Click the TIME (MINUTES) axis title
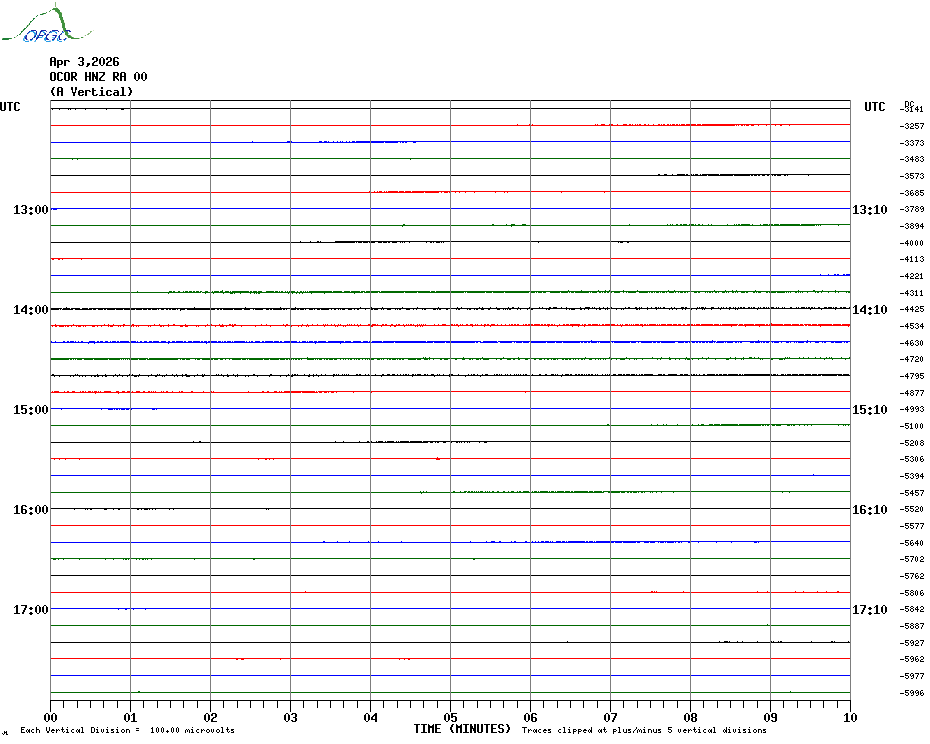Image resolution: width=930 pixels, height=744 pixels. pyautogui.click(x=462, y=729)
